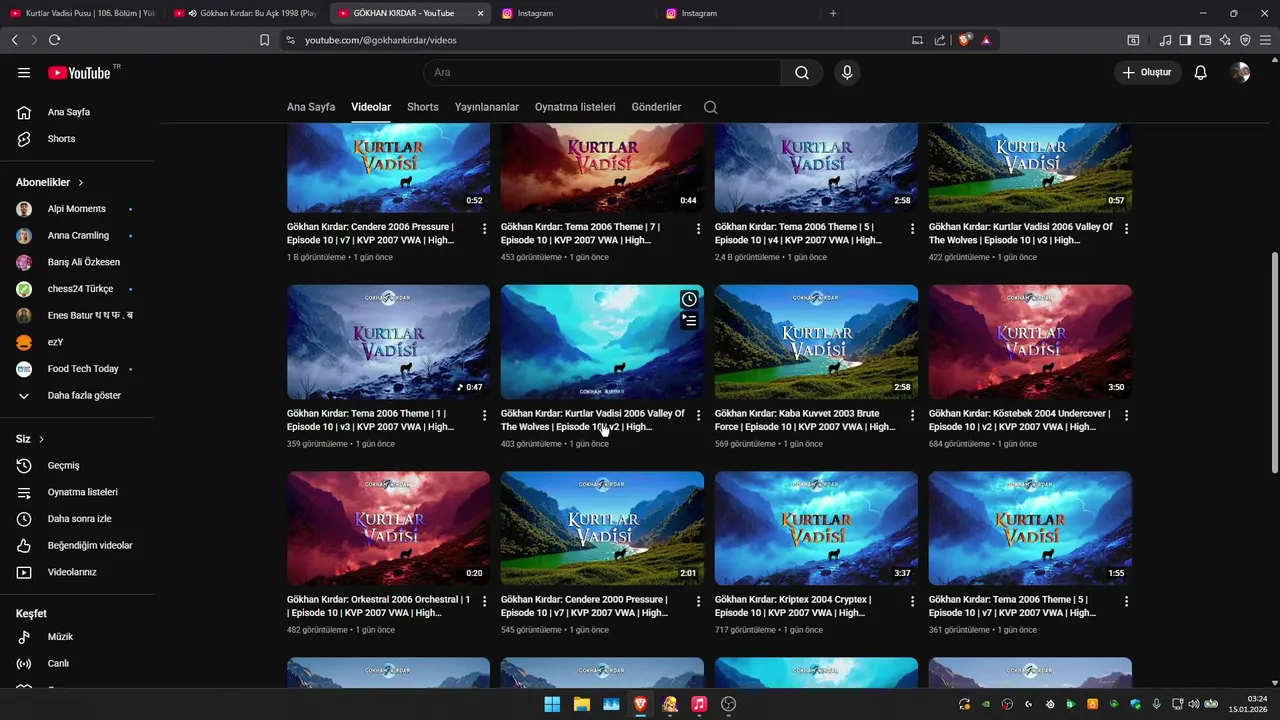Open a new browser tab

833,13
